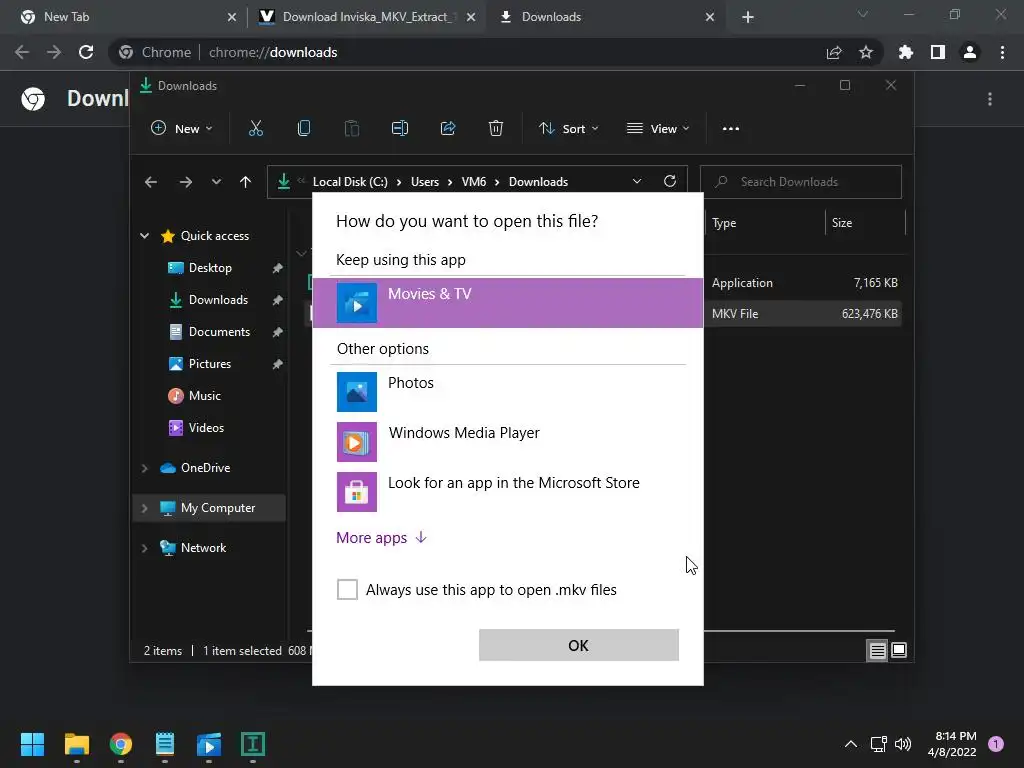
Task: Expand the New dropdown in Explorer
Action: (182, 129)
